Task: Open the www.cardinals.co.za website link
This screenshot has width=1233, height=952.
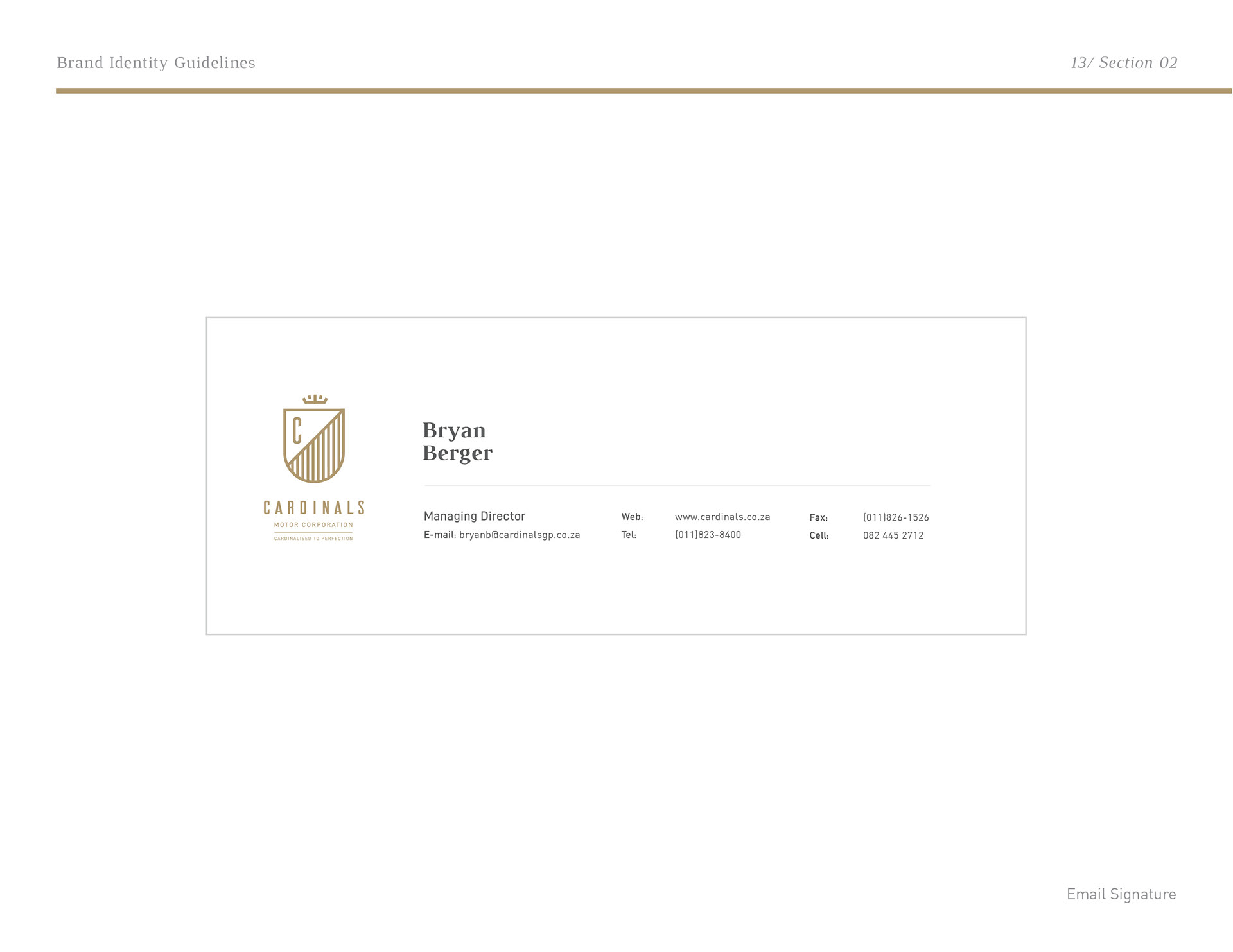Action: click(x=722, y=517)
